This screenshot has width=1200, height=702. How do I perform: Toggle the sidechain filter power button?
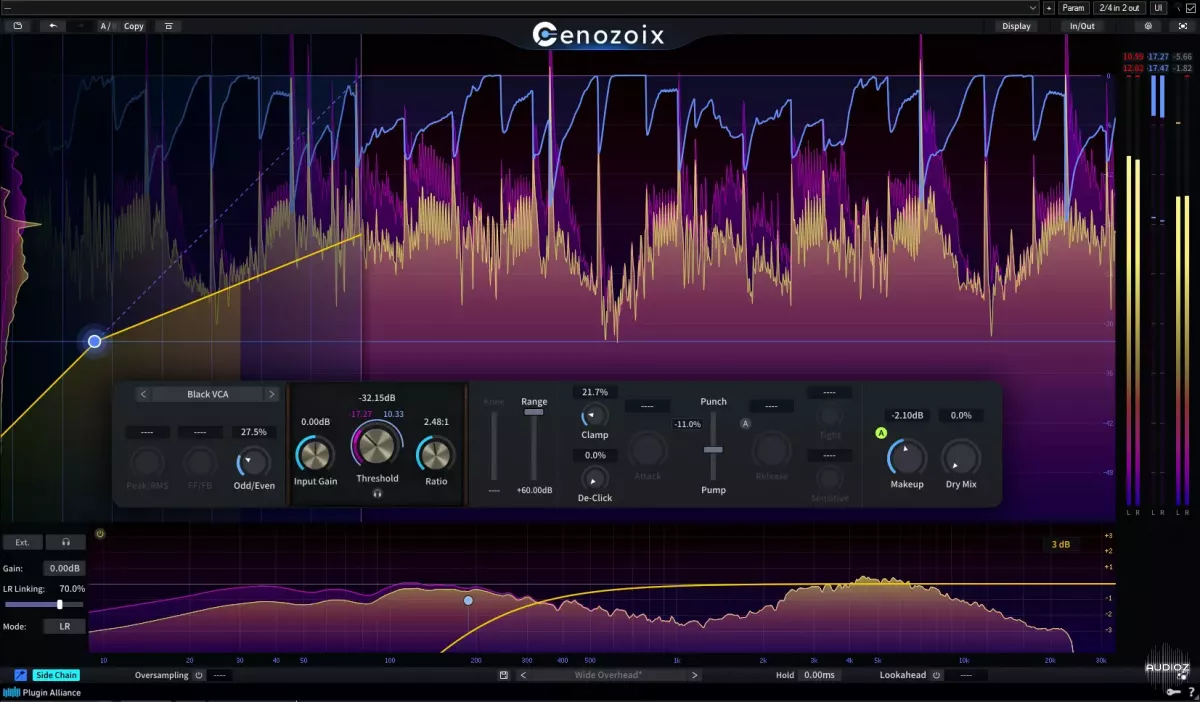tap(99, 534)
